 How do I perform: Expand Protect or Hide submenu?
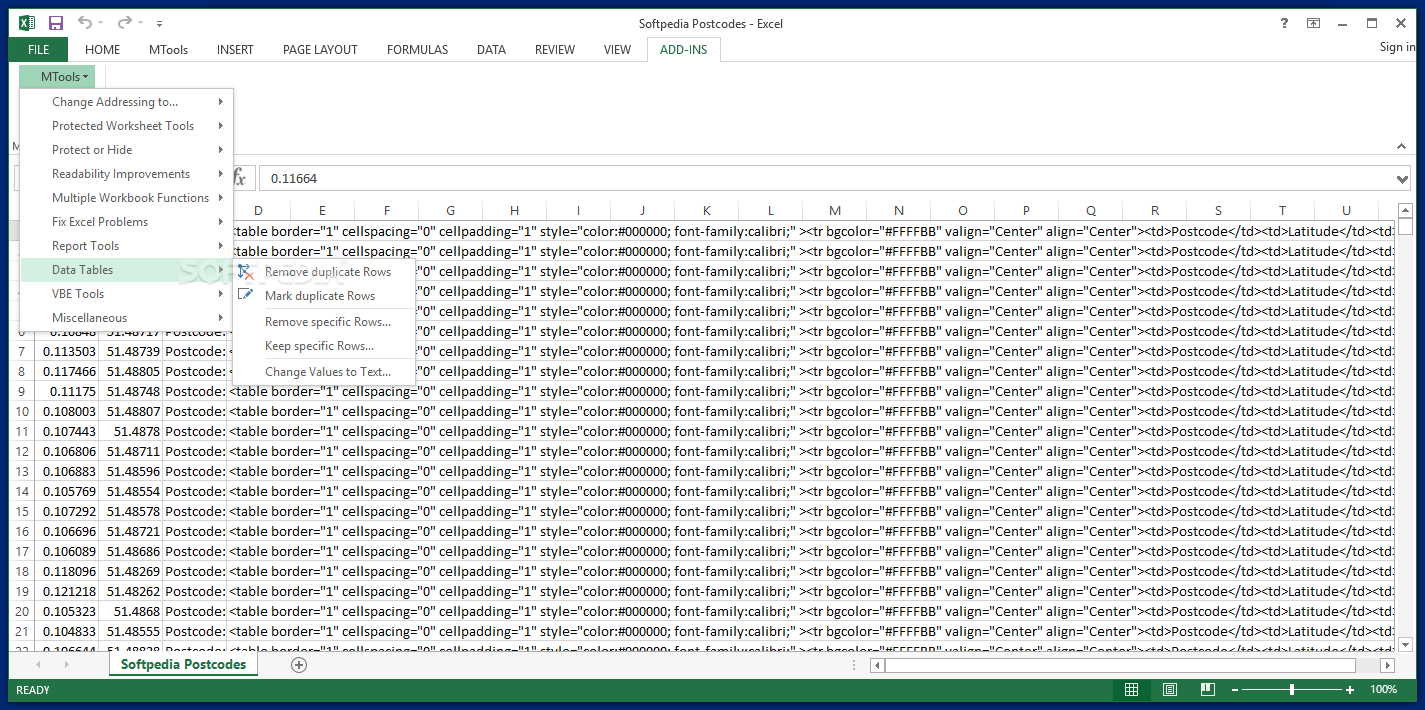pyautogui.click(x=127, y=150)
